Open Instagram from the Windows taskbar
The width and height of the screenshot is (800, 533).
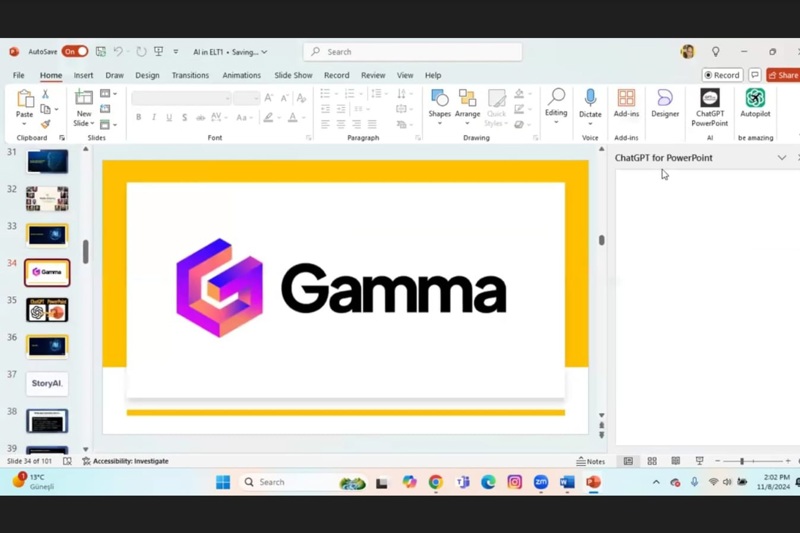(x=514, y=482)
